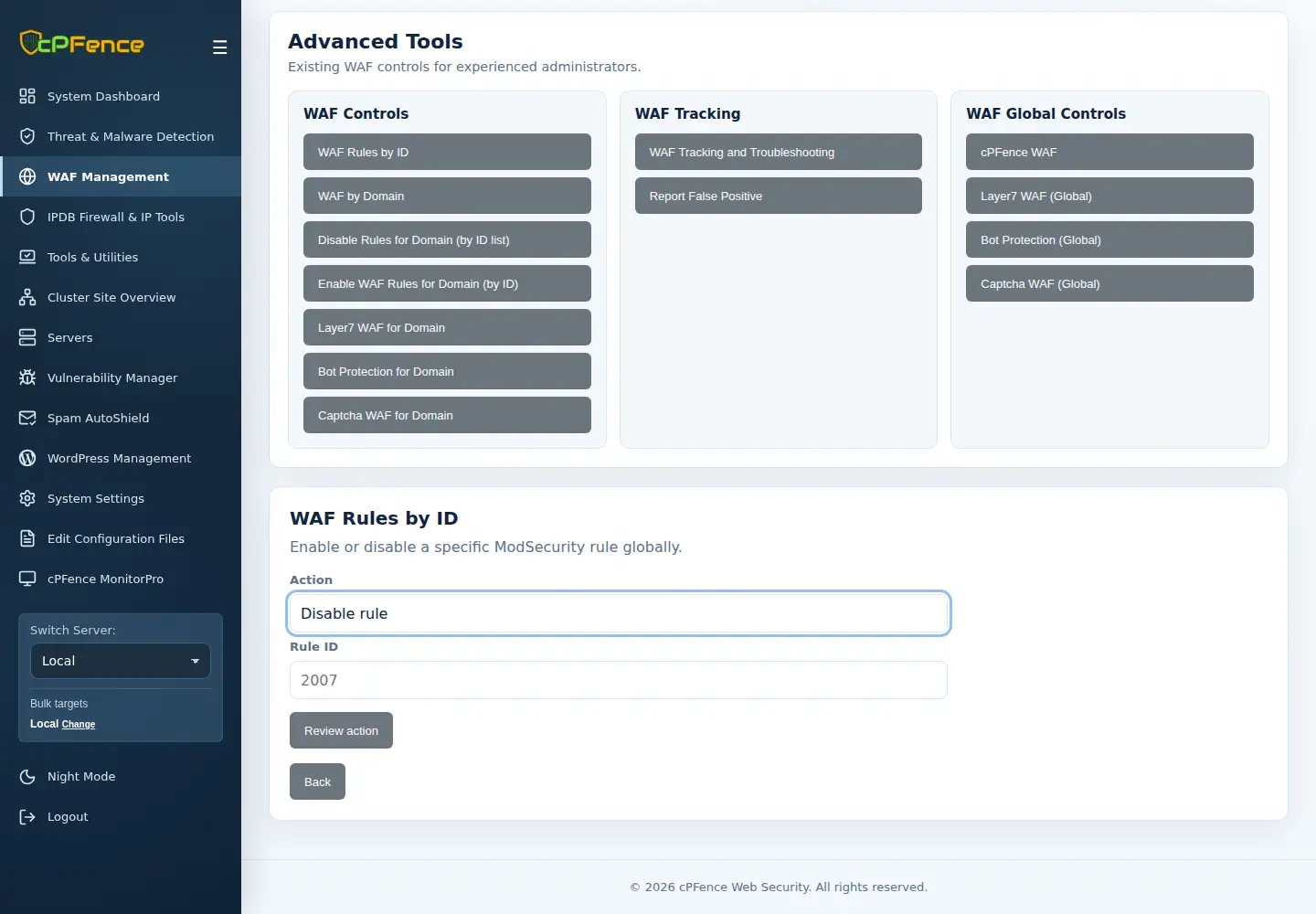This screenshot has width=1316, height=914.
Task: Open the Switch Server dropdown
Action: point(121,661)
